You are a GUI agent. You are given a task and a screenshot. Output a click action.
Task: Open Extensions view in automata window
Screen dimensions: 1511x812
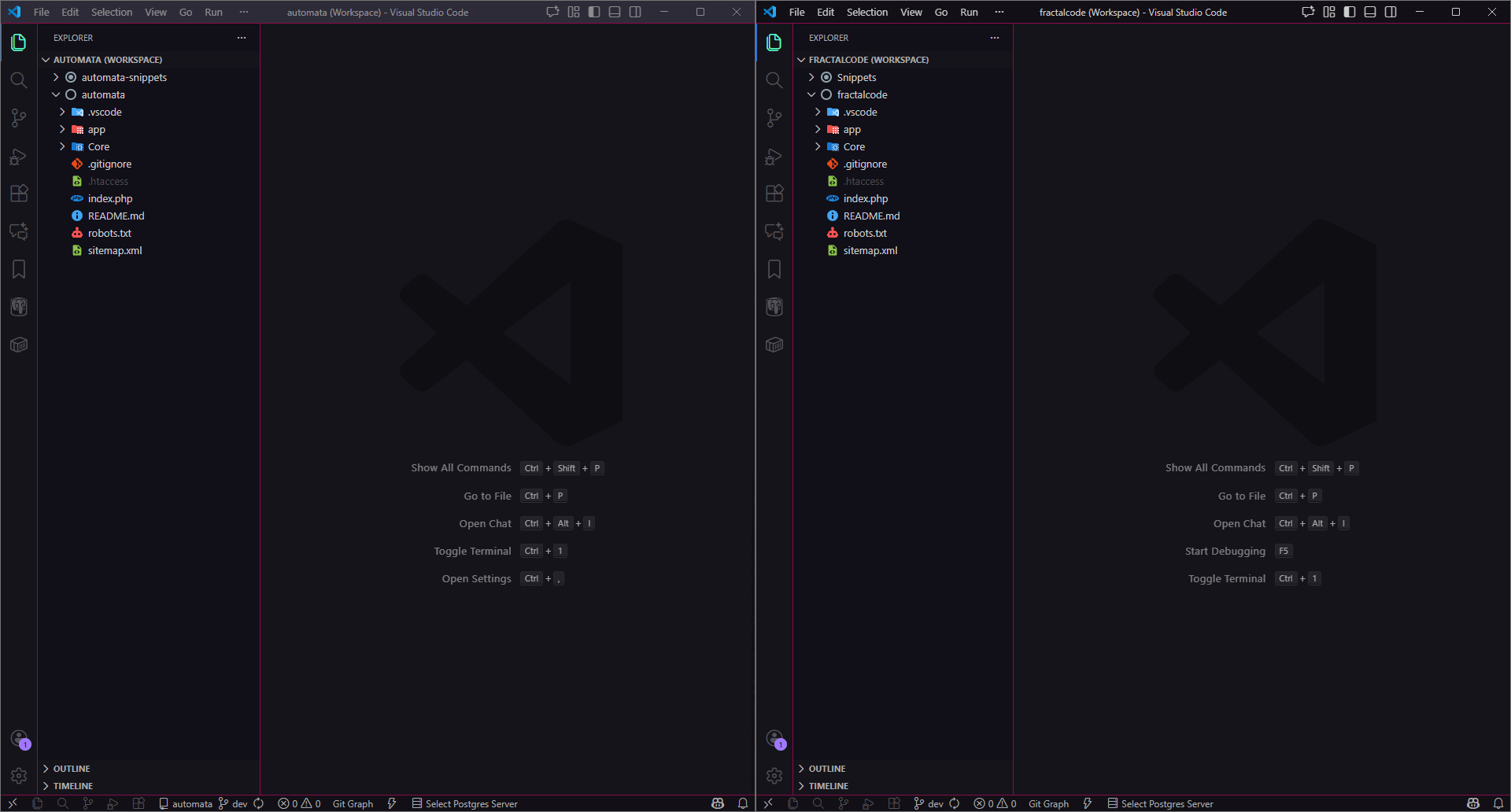coord(19,194)
